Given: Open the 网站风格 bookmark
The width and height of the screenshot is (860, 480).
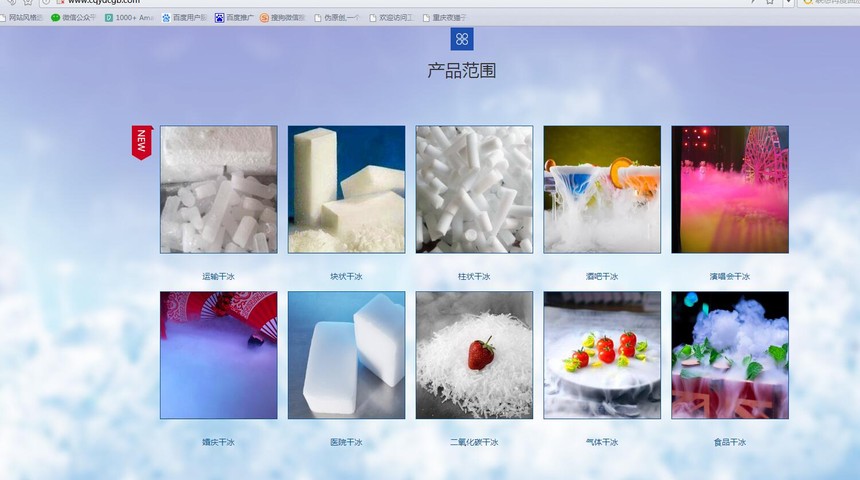Looking at the screenshot, I should (21, 18).
